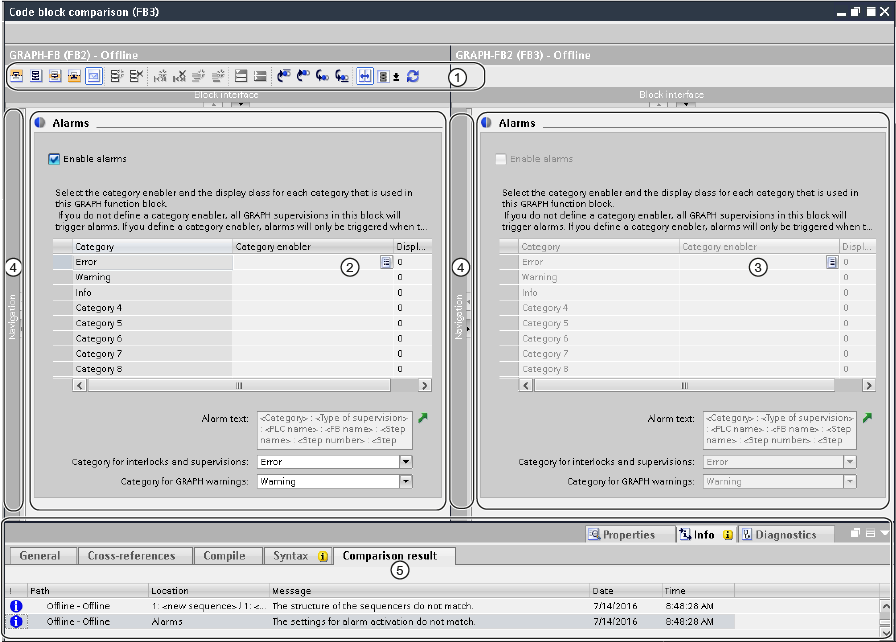Open the Syntax tab

291,556
